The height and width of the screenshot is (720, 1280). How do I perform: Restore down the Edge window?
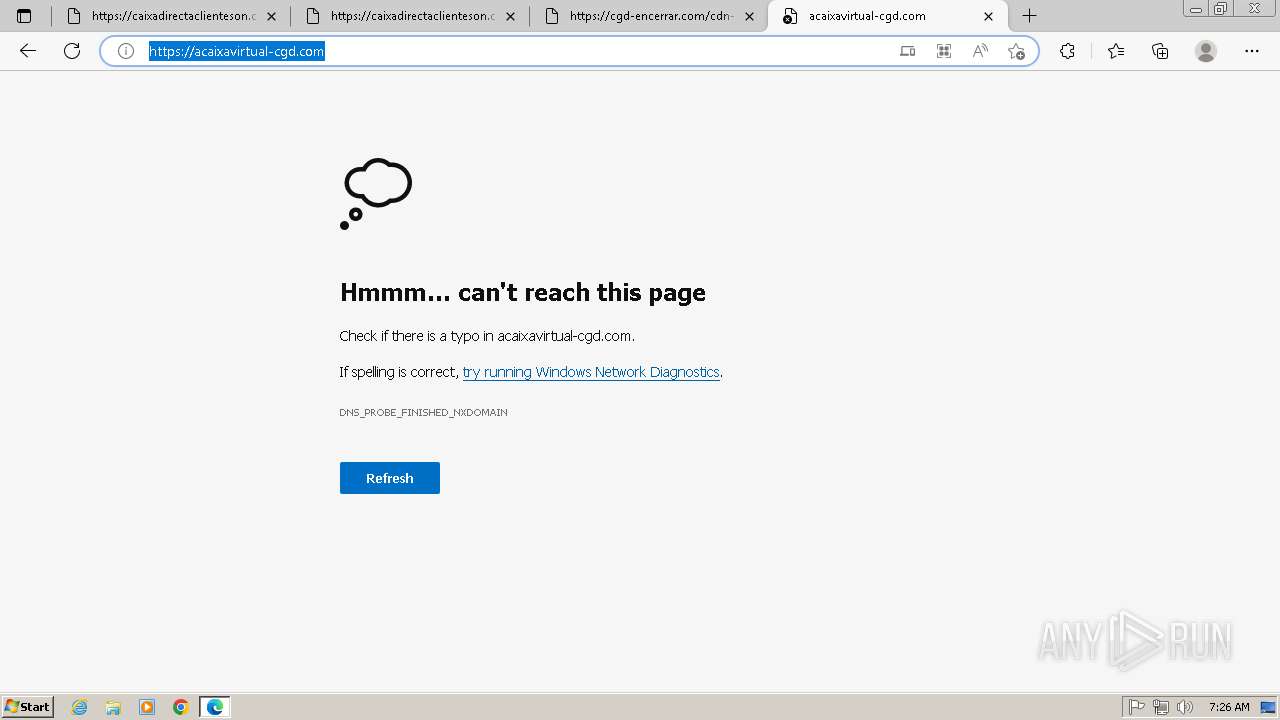(1220, 8)
